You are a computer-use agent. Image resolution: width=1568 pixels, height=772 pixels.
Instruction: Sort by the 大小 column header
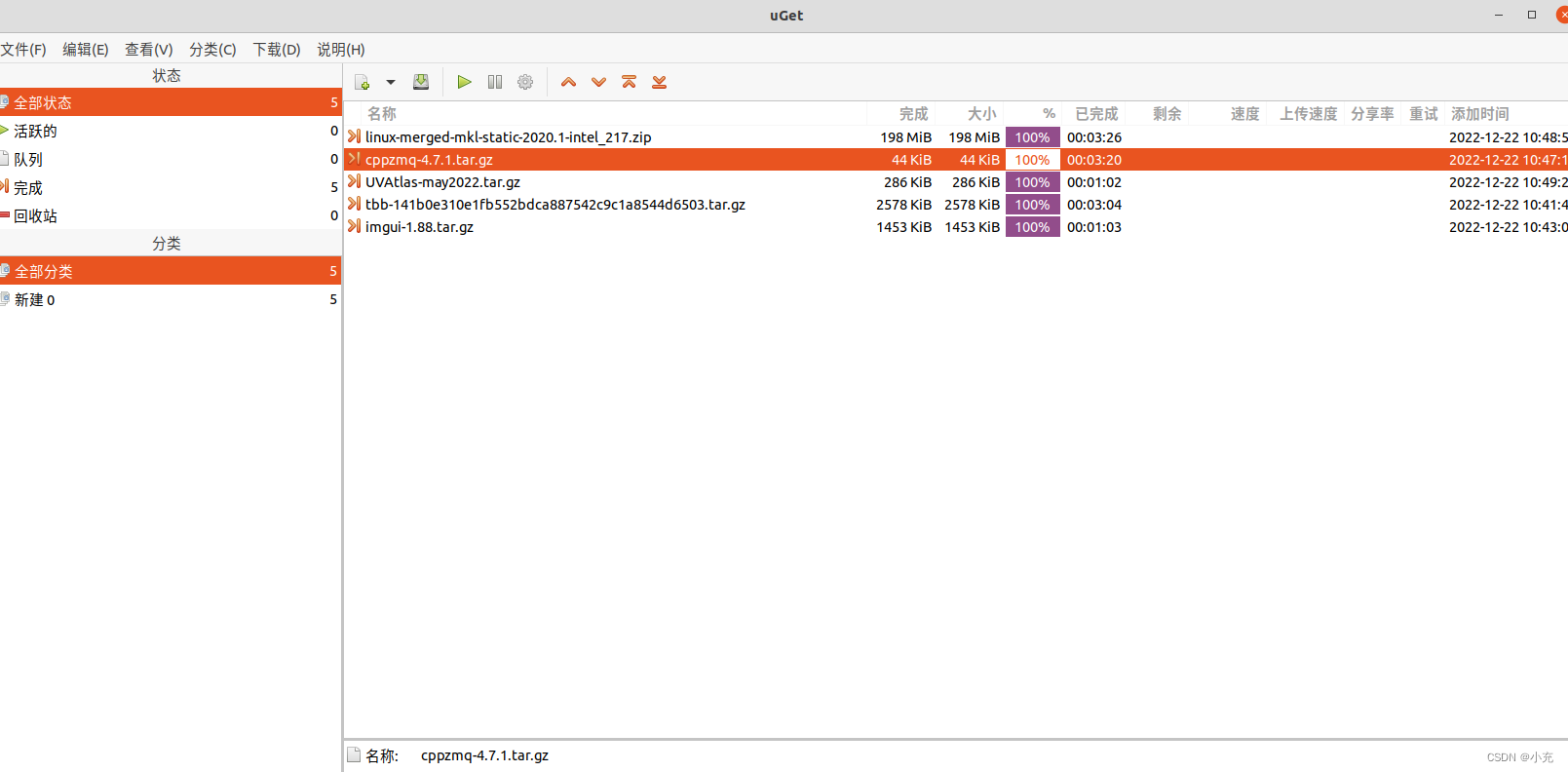pos(970,114)
